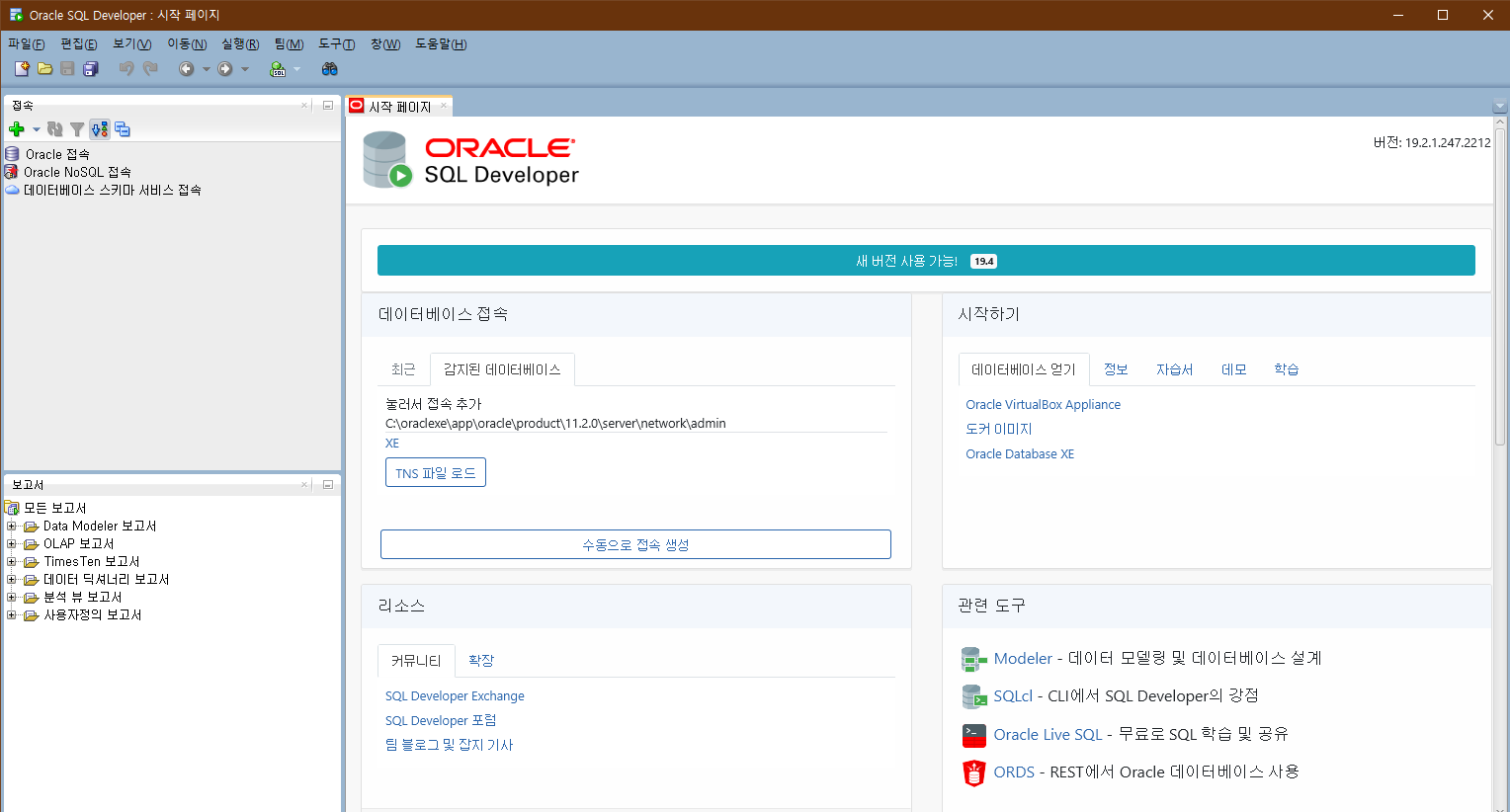Open SQL Worksheet via toolbar icon

pyautogui.click(x=278, y=68)
